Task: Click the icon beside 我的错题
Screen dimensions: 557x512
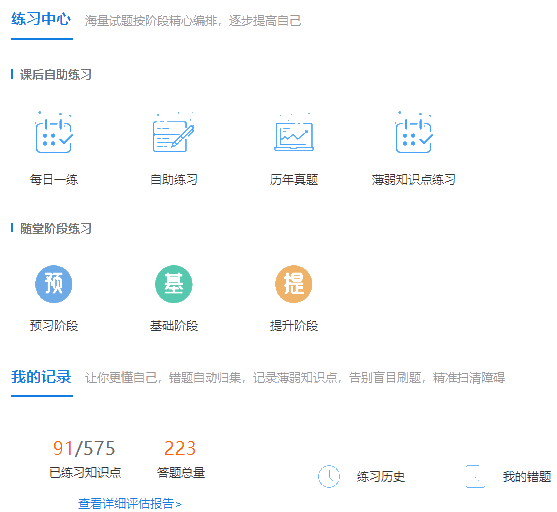Action: tap(475, 476)
